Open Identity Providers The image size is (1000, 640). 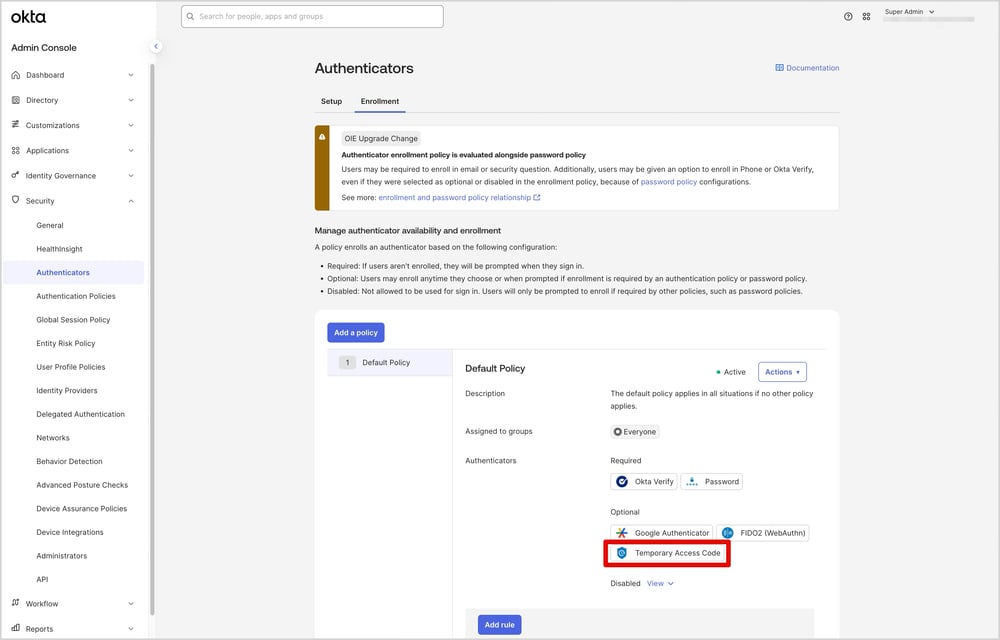[67, 390]
